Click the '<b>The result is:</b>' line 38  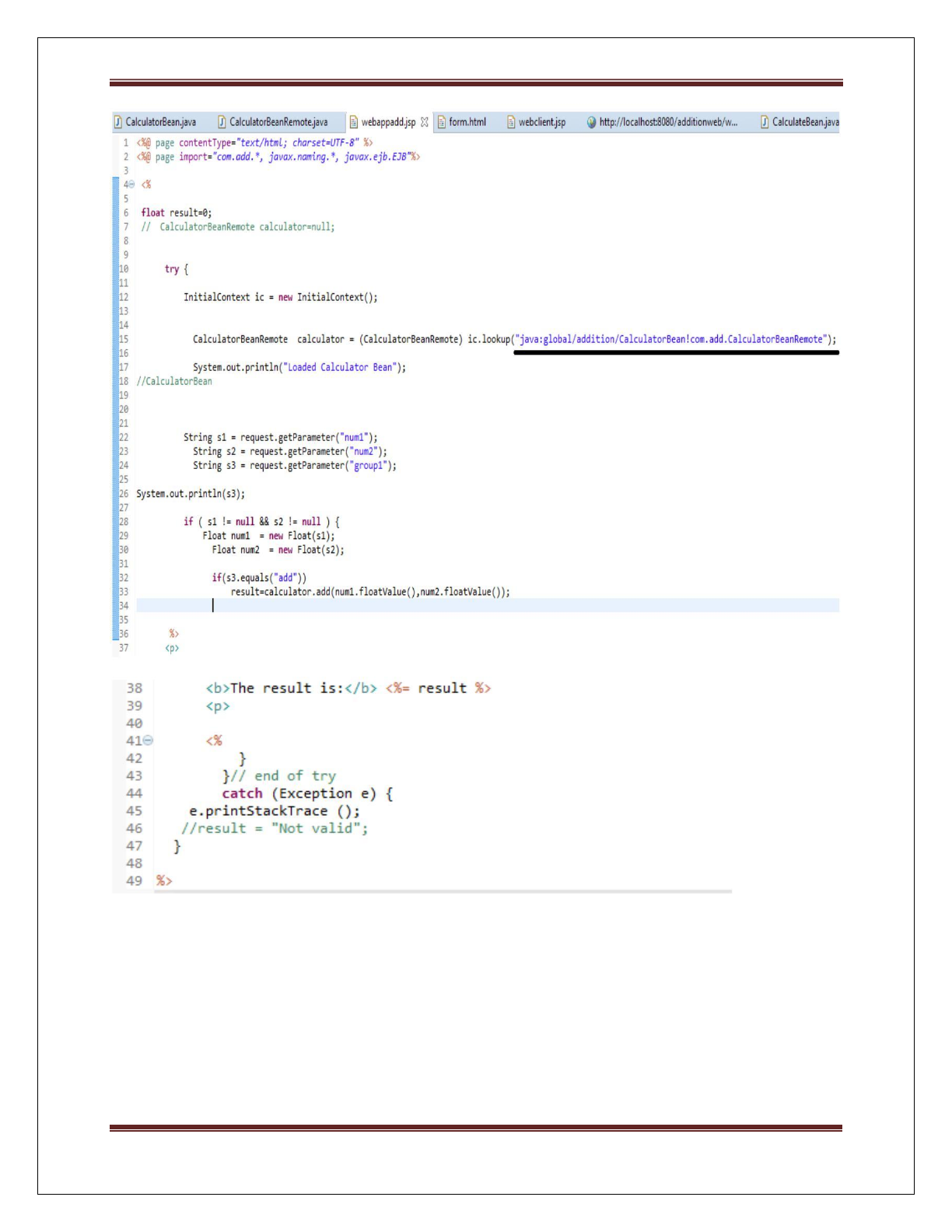348,688
